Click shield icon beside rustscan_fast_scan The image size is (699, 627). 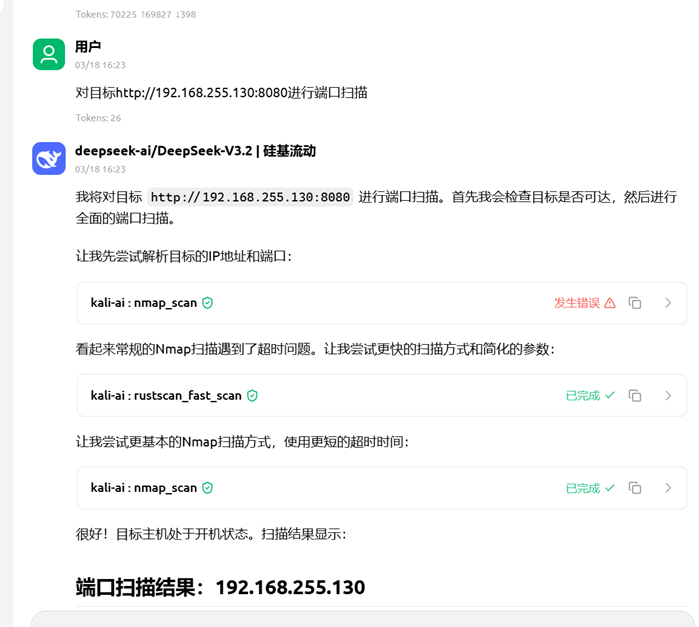tap(252, 396)
